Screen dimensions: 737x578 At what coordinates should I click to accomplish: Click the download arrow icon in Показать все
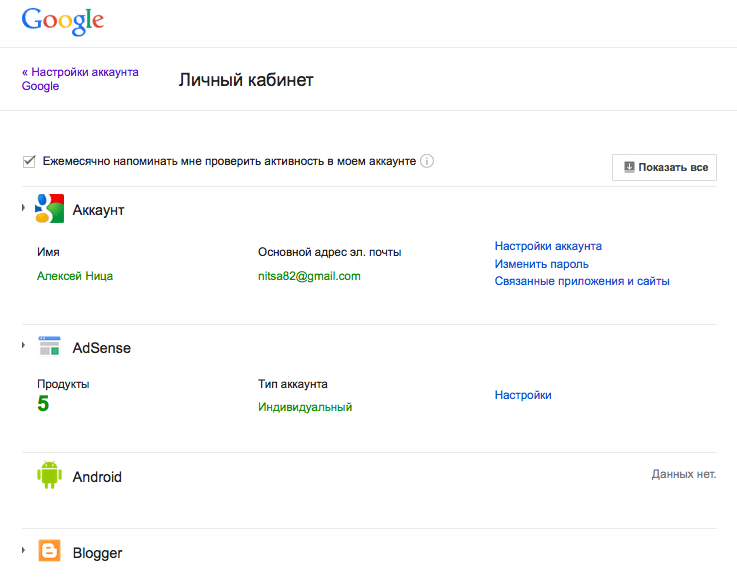[629, 167]
